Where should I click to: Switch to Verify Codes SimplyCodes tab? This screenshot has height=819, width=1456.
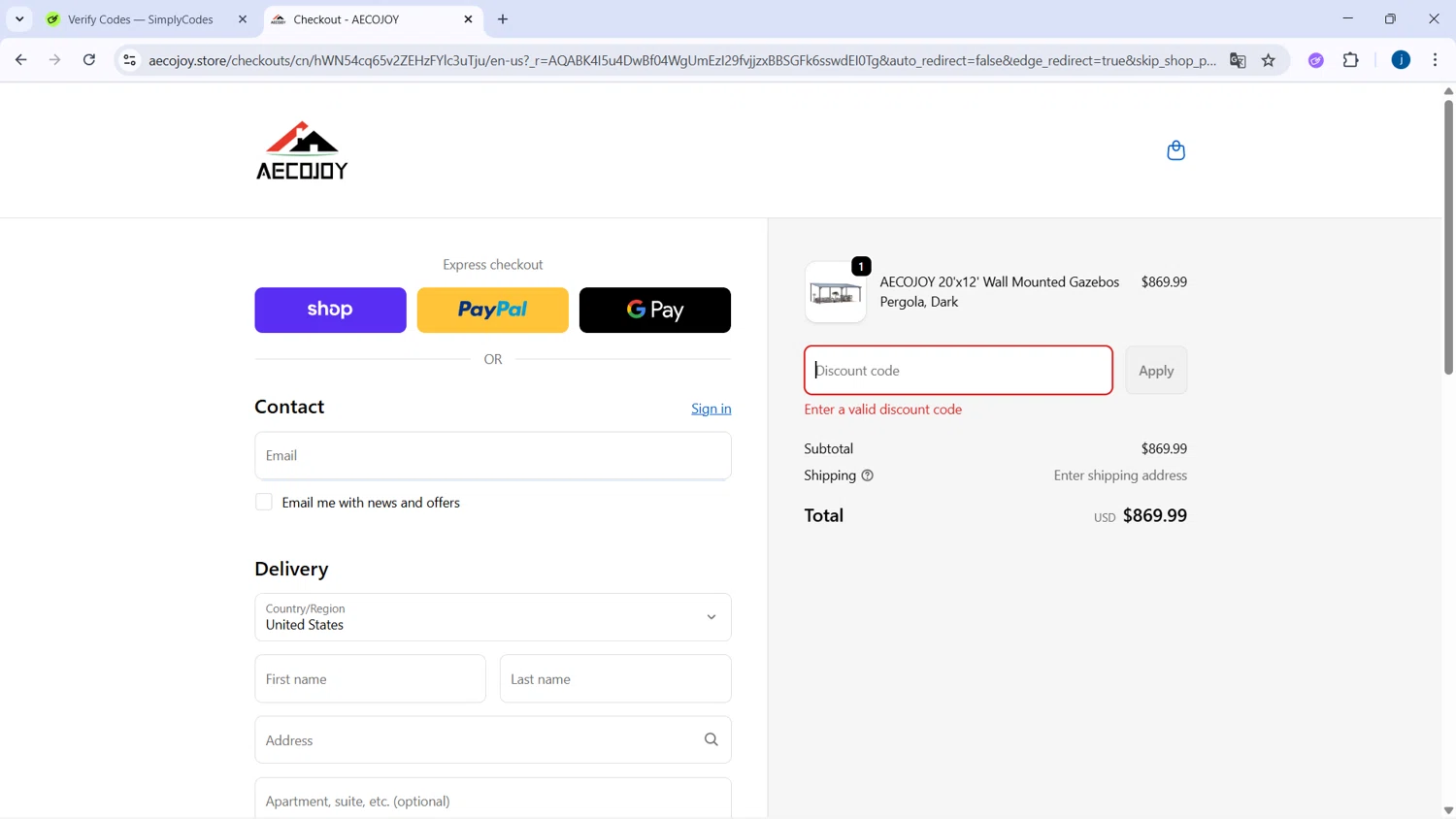tap(141, 19)
